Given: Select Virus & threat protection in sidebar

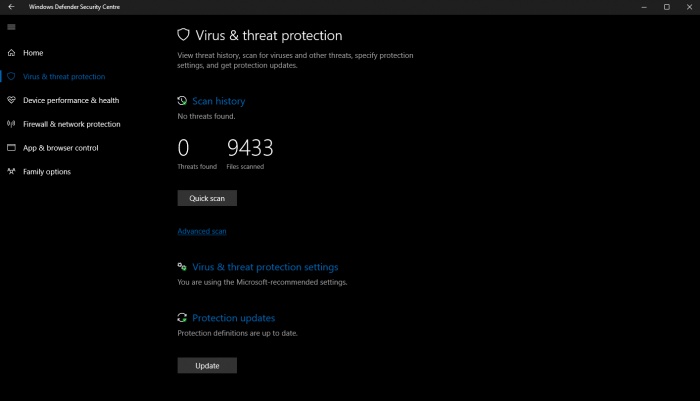Looking at the screenshot, I should point(63,77).
